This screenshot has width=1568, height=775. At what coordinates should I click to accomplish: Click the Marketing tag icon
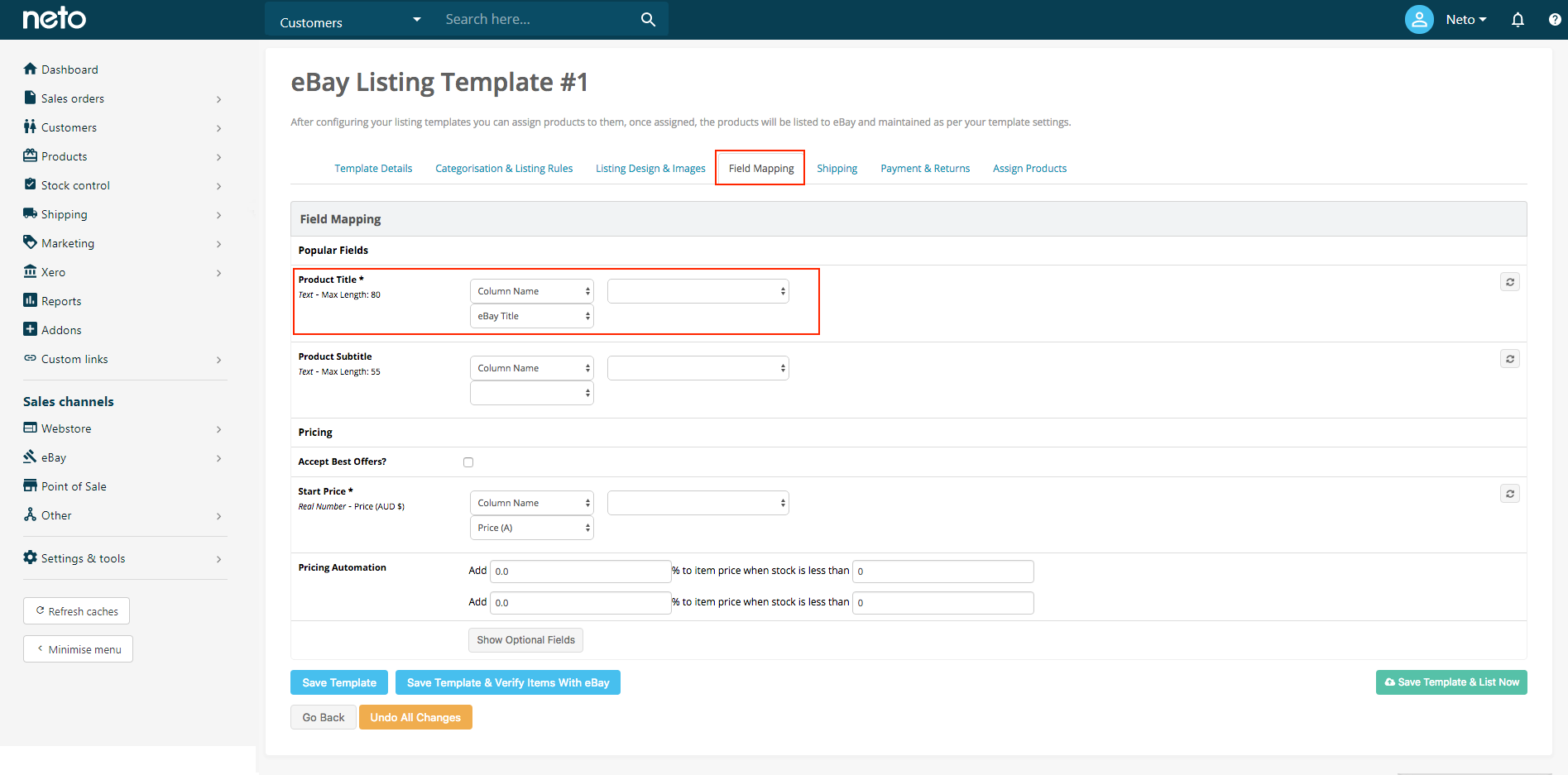31,242
